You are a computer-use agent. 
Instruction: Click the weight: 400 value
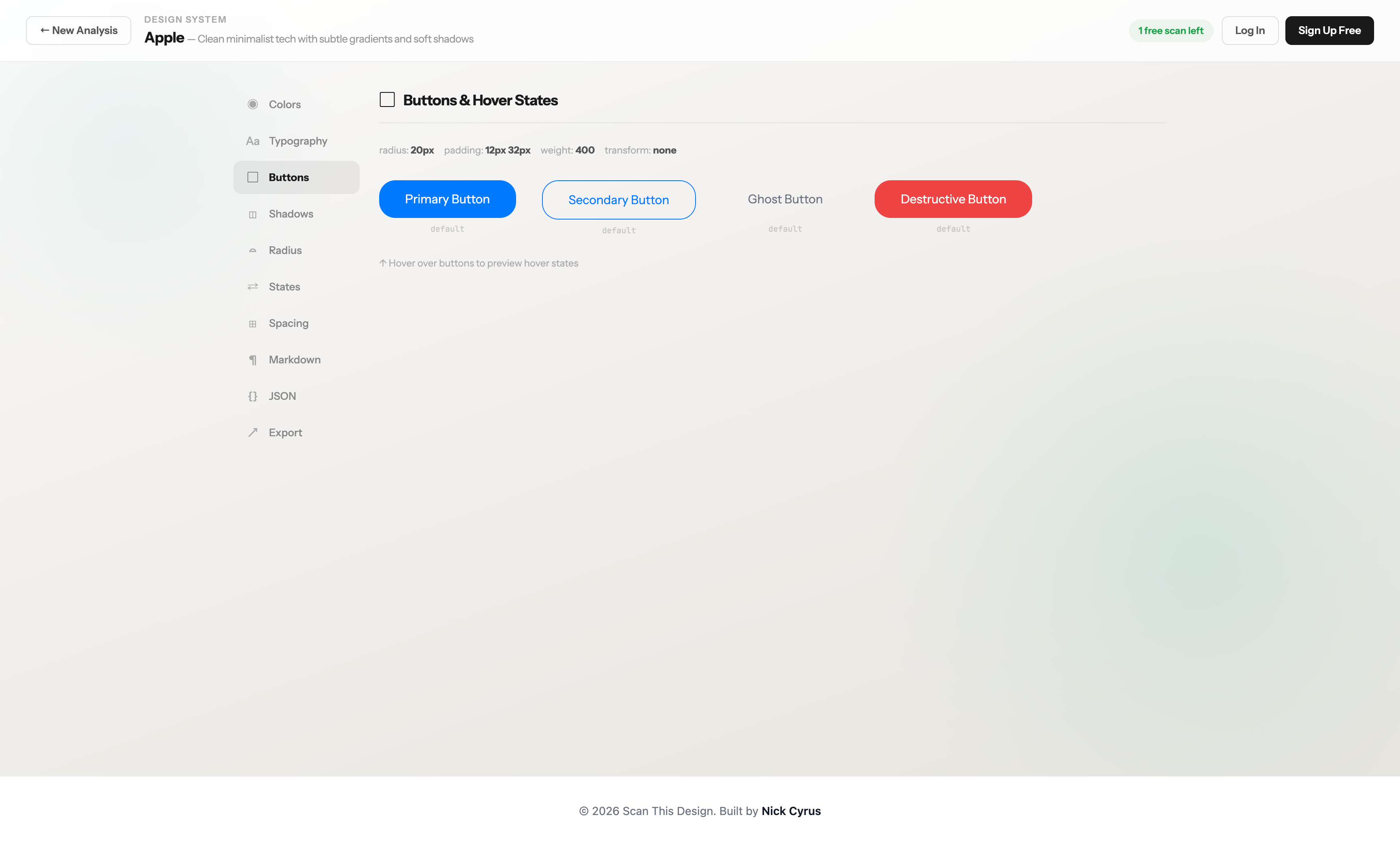click(568, 150)
